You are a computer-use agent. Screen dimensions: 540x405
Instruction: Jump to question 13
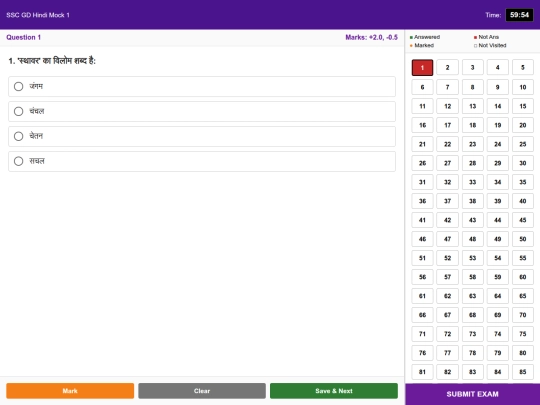coord(472,106)
